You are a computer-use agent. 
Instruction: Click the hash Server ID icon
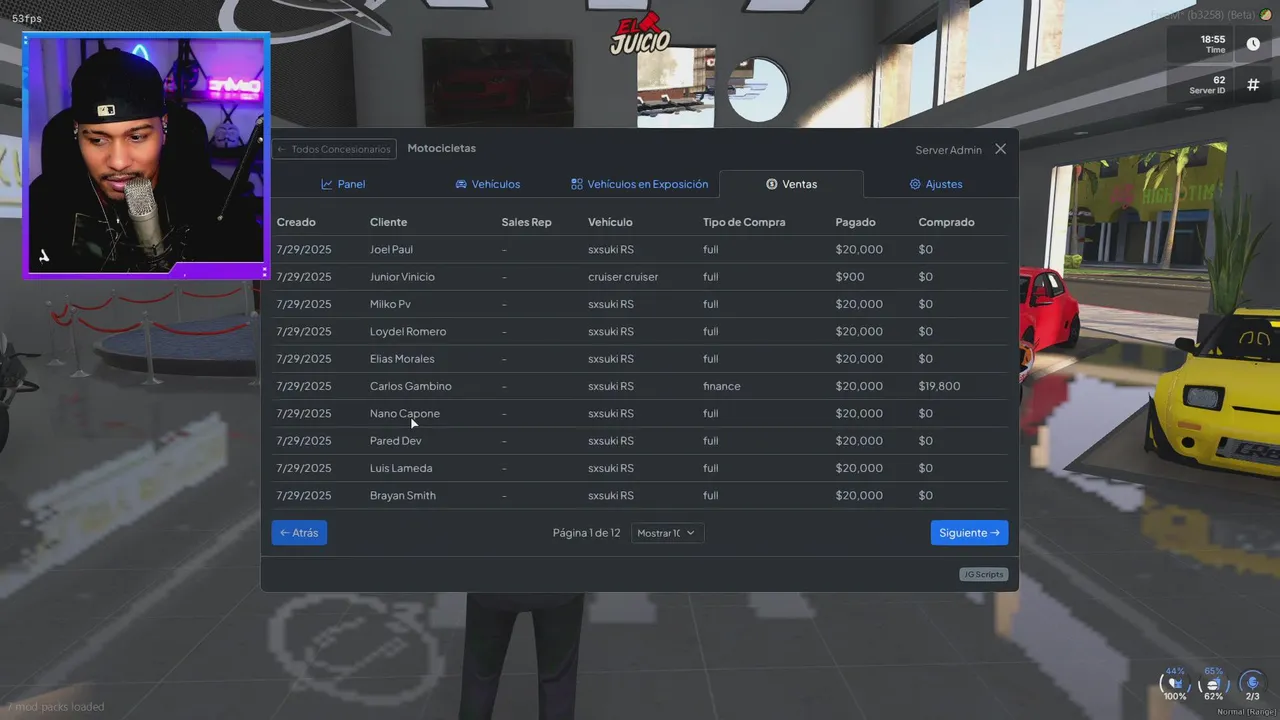pos(1253,85)
